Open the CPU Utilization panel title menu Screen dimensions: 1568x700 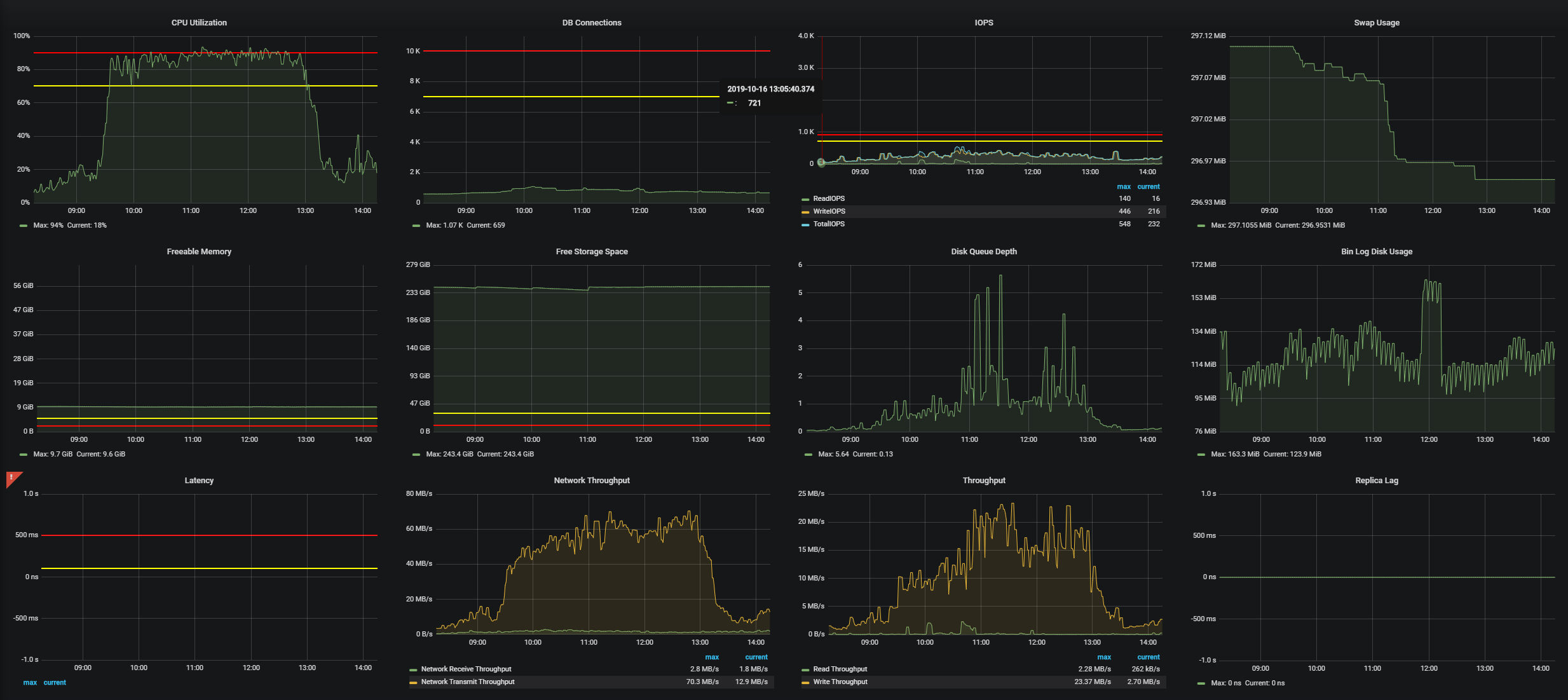click(199, 22)
